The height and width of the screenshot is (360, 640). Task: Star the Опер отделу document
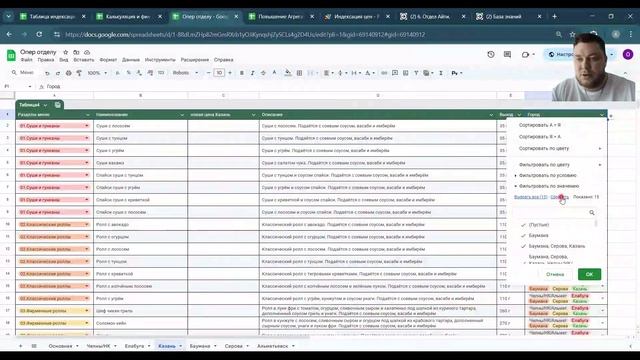coord(65,52)
